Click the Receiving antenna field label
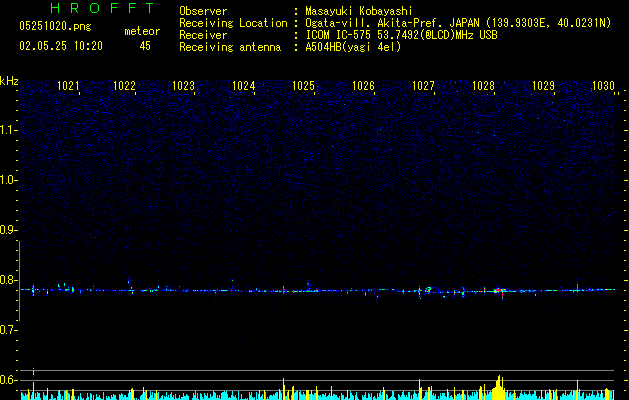 click(230, 47)
